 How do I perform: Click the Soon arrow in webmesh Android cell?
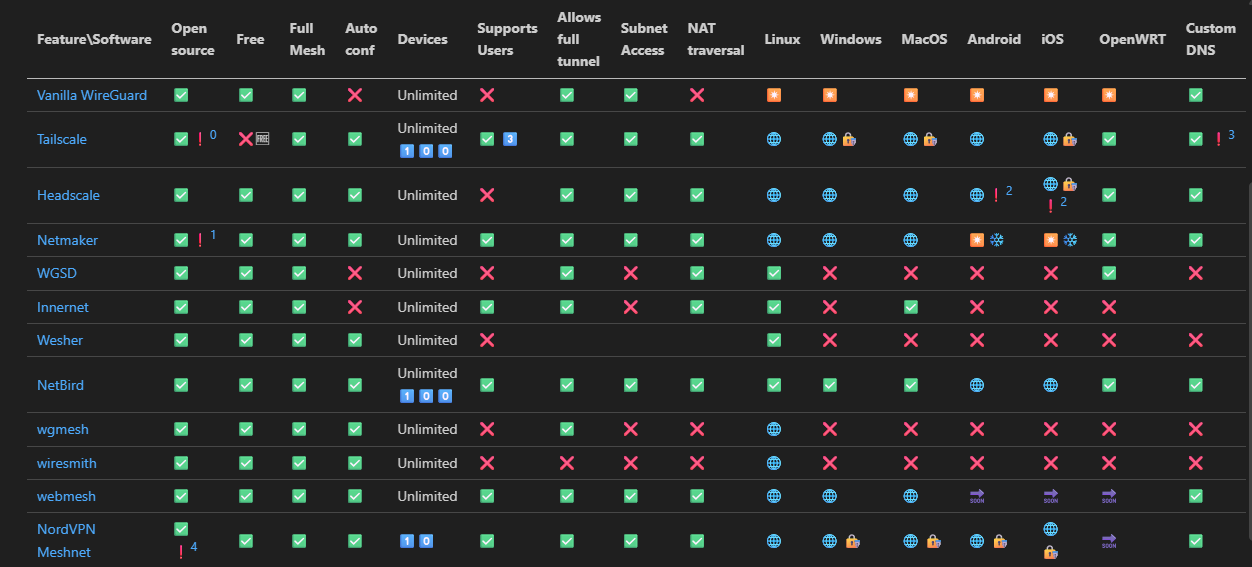[977, 496]
